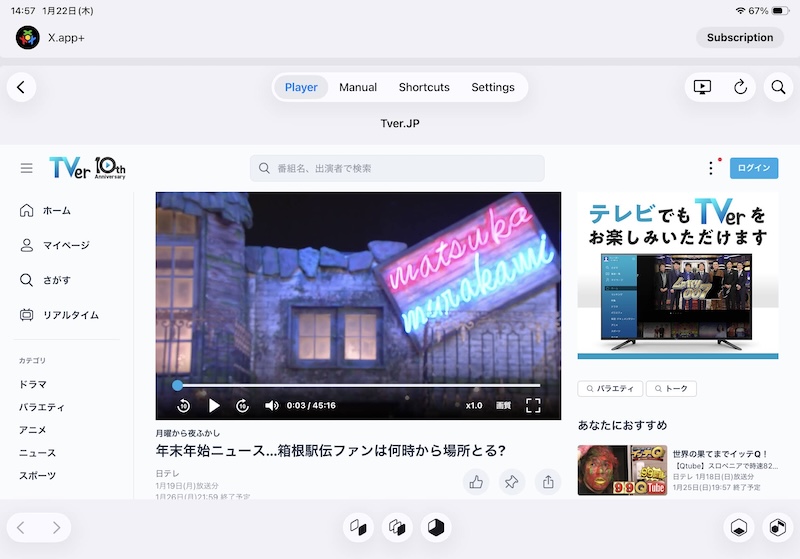Select the ドラマ category
The height and width of the screenshot is (559, 800).
pyautogui.click(x=33, y=385)
